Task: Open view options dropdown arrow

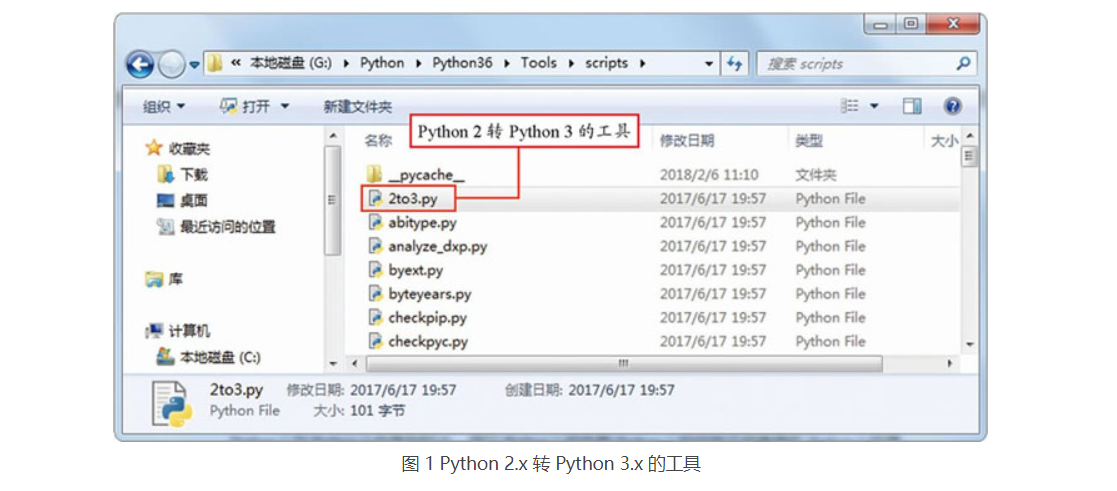Action: 874,107
